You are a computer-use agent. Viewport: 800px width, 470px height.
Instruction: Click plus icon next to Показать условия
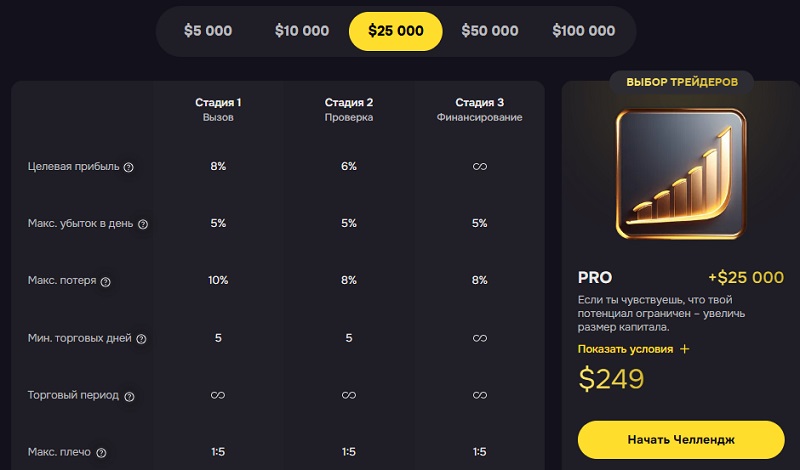tap(685, 349)
